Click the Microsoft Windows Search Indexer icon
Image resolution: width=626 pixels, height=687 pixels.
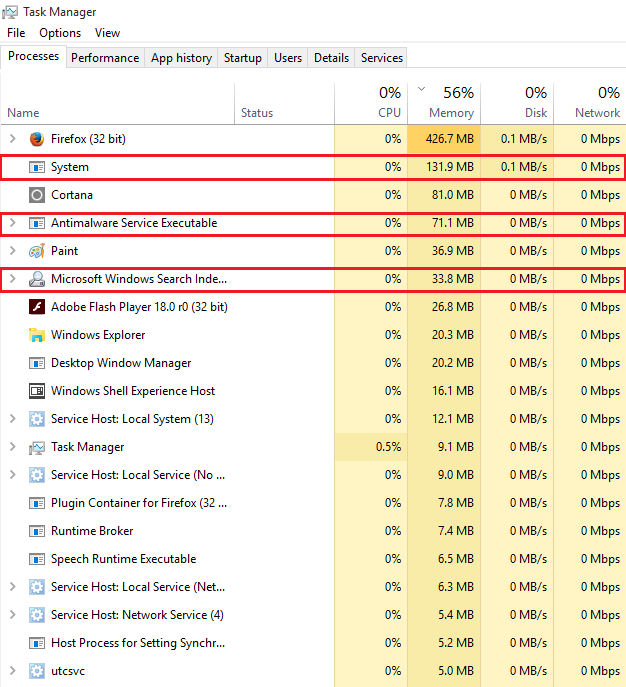pyautogui.click(x=37, y=279)
